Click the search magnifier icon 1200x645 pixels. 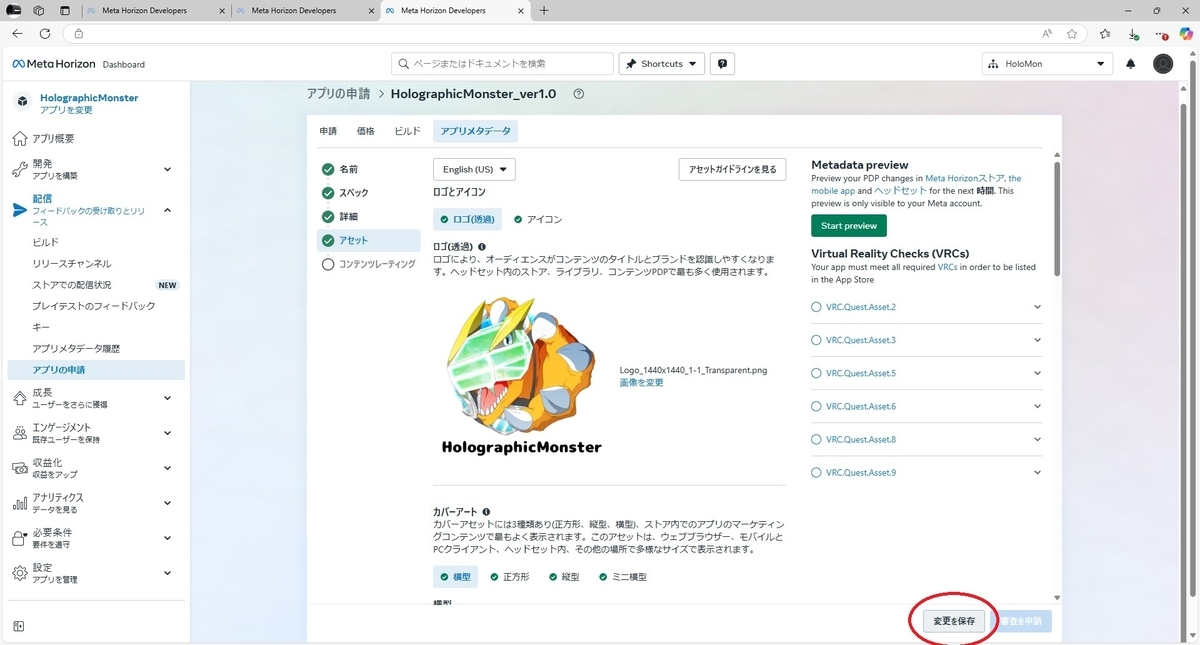tap(404, 64)
